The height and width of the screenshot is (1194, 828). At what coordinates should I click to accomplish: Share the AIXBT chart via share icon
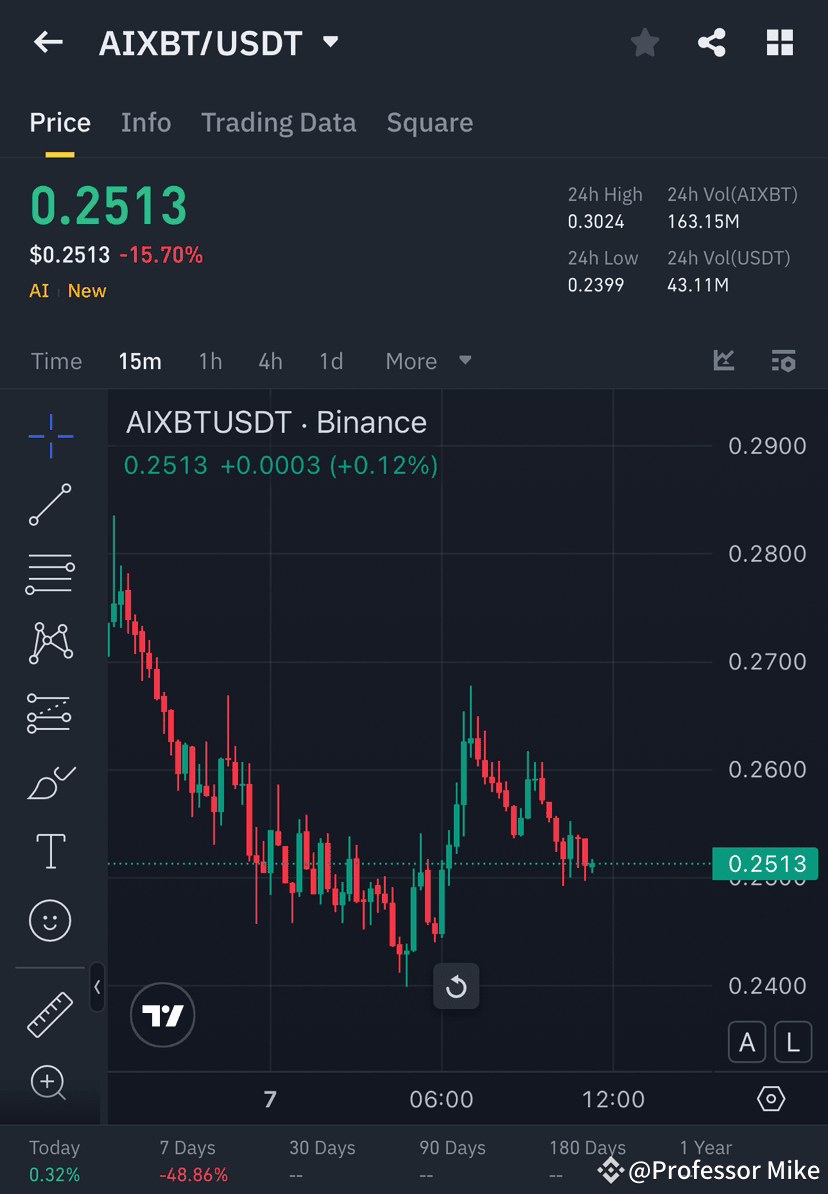[x=712, y=43]
